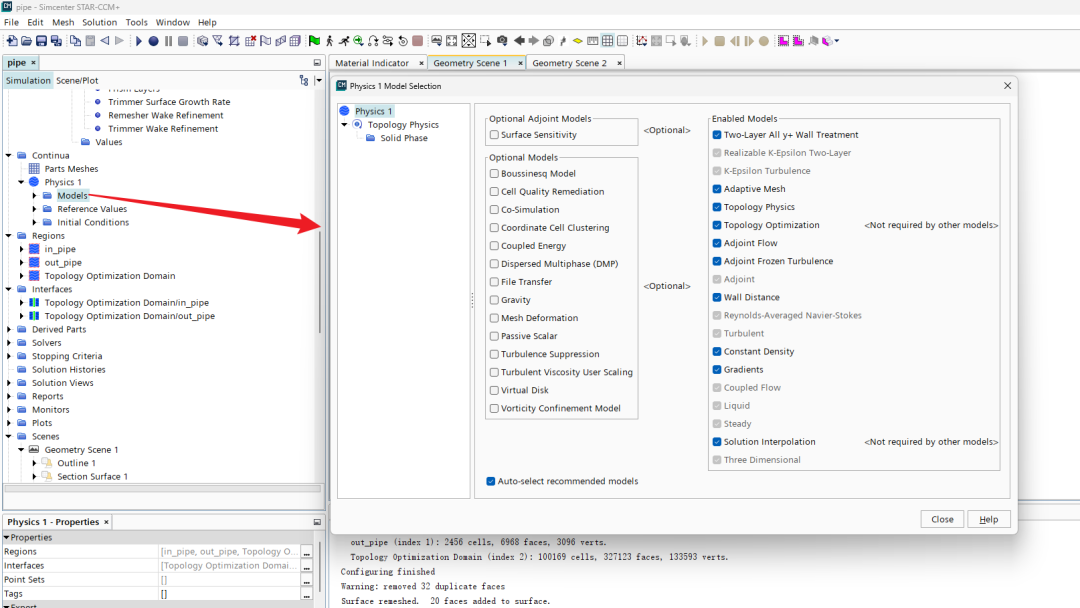Switch to the Scene/Plot tab
1080x608 pixels.
click(x=77, y=81)
